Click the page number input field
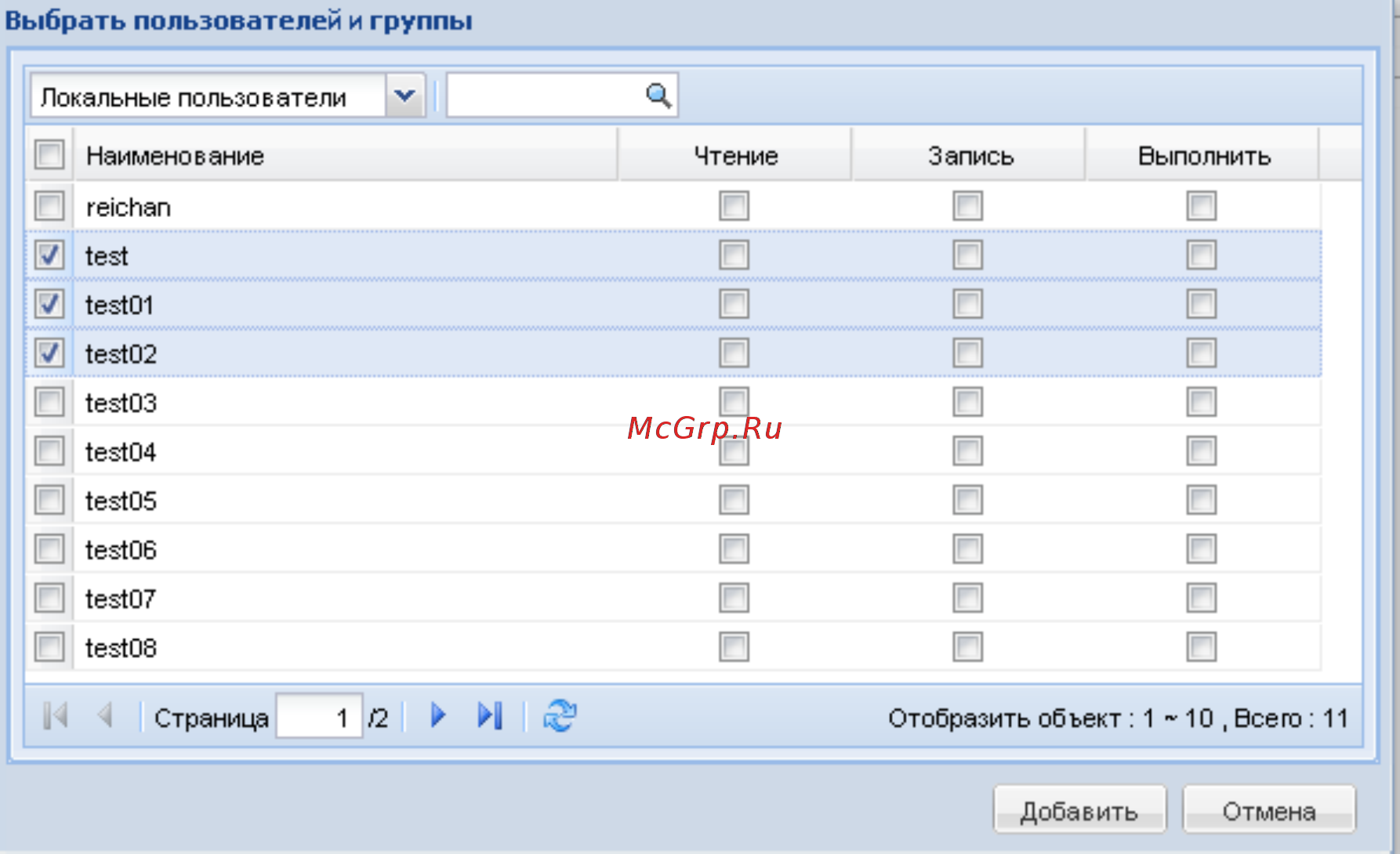Image resolution: width=1400 pixels, height=854 pixels. (319, 716)
